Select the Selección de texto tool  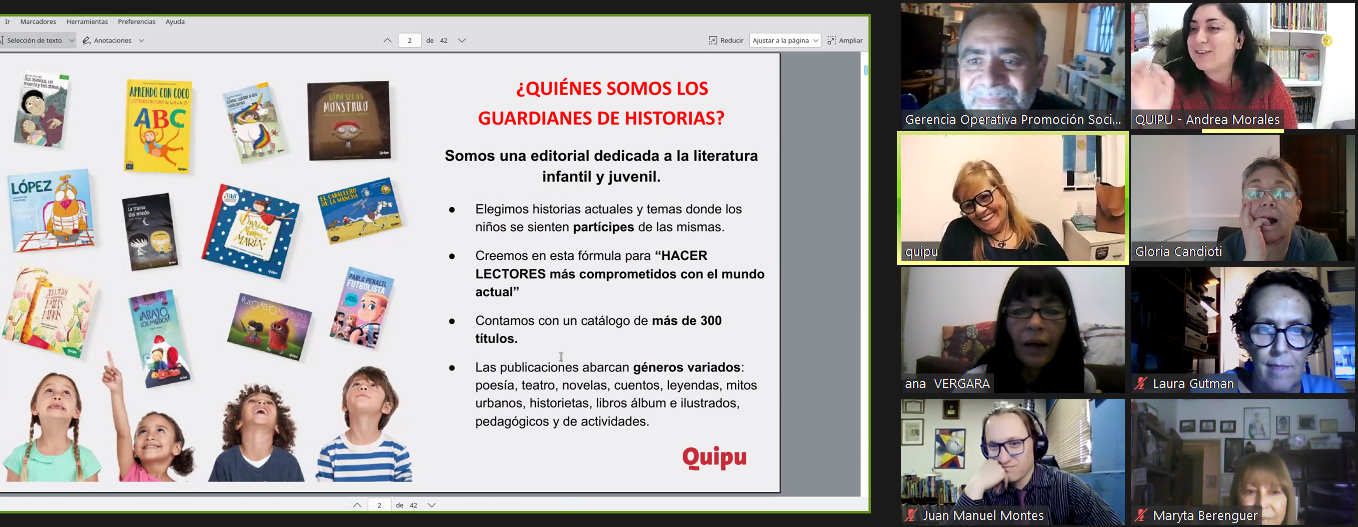[x=34, y=41]
